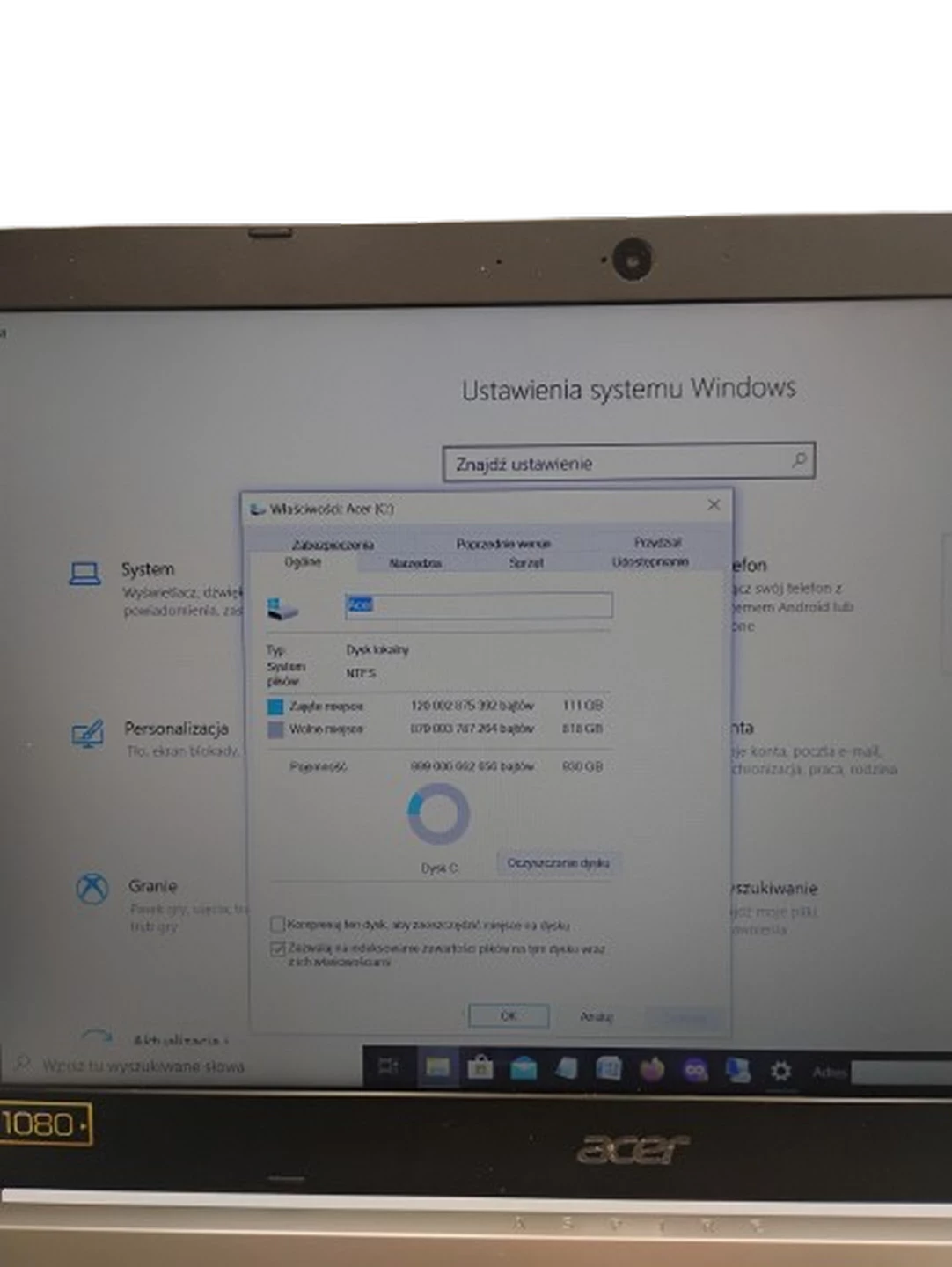
Task: Click the disk name field containing Acer
Action: [479, 604]
